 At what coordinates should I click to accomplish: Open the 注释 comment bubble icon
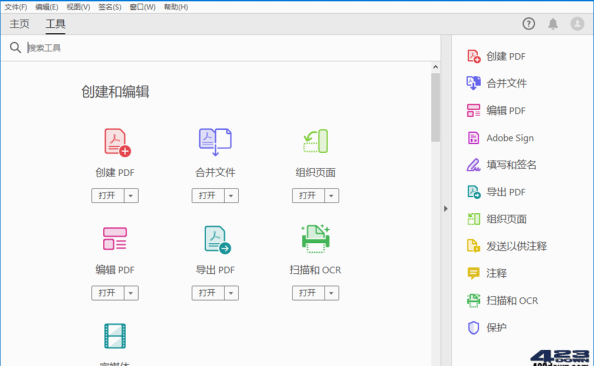[x=474, y=273]
